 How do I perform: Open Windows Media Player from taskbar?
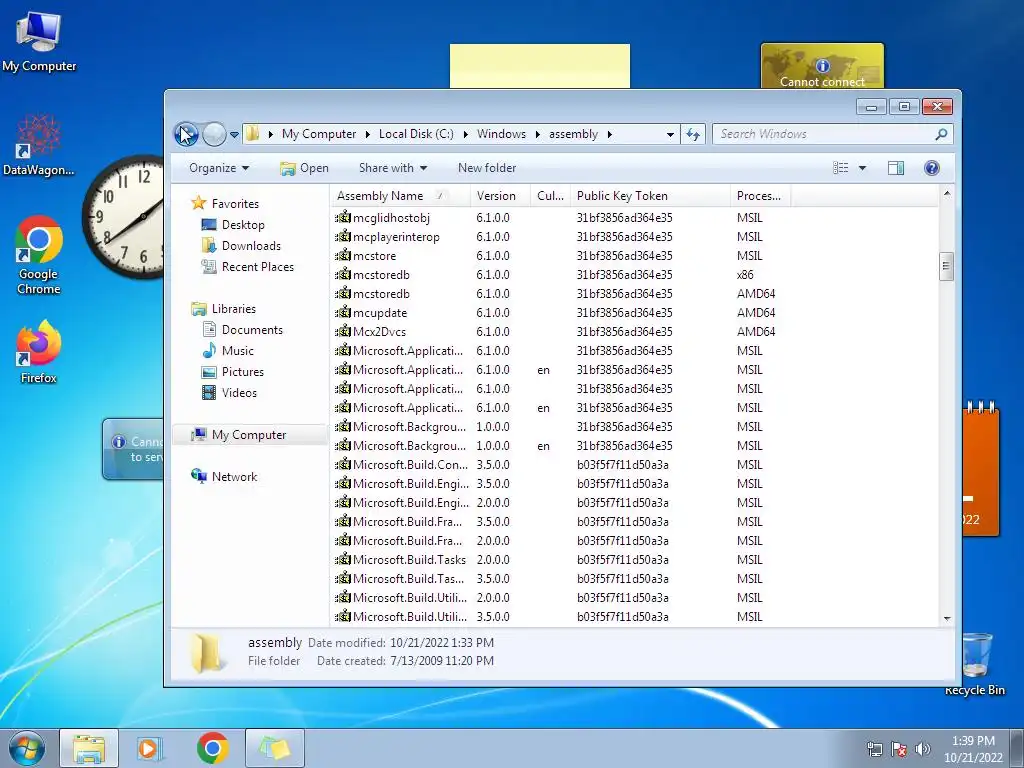click(150, 748)
